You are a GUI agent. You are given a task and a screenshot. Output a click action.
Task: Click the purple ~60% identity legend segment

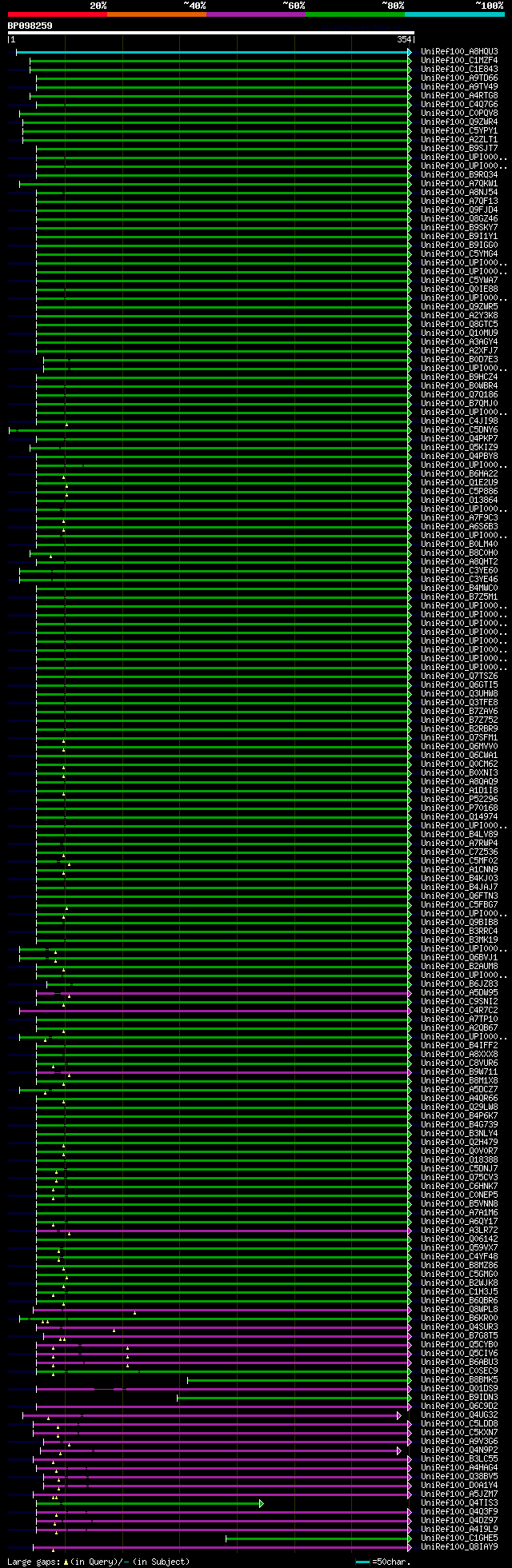click(x=255, y=14)
